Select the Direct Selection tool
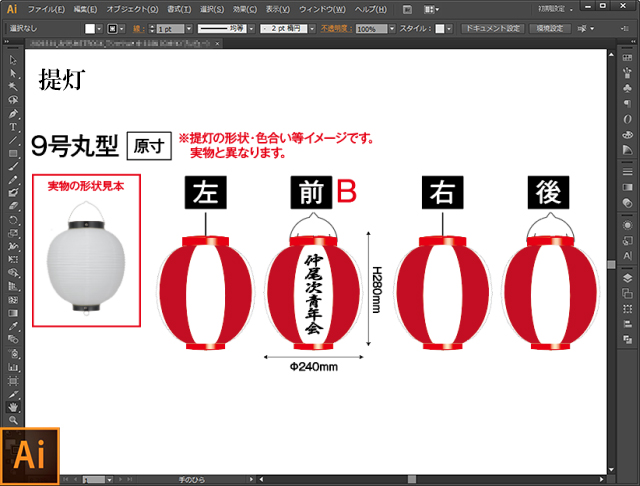Image resolution: width=640 pixels, height=486 pixels. tap(13, 73)
